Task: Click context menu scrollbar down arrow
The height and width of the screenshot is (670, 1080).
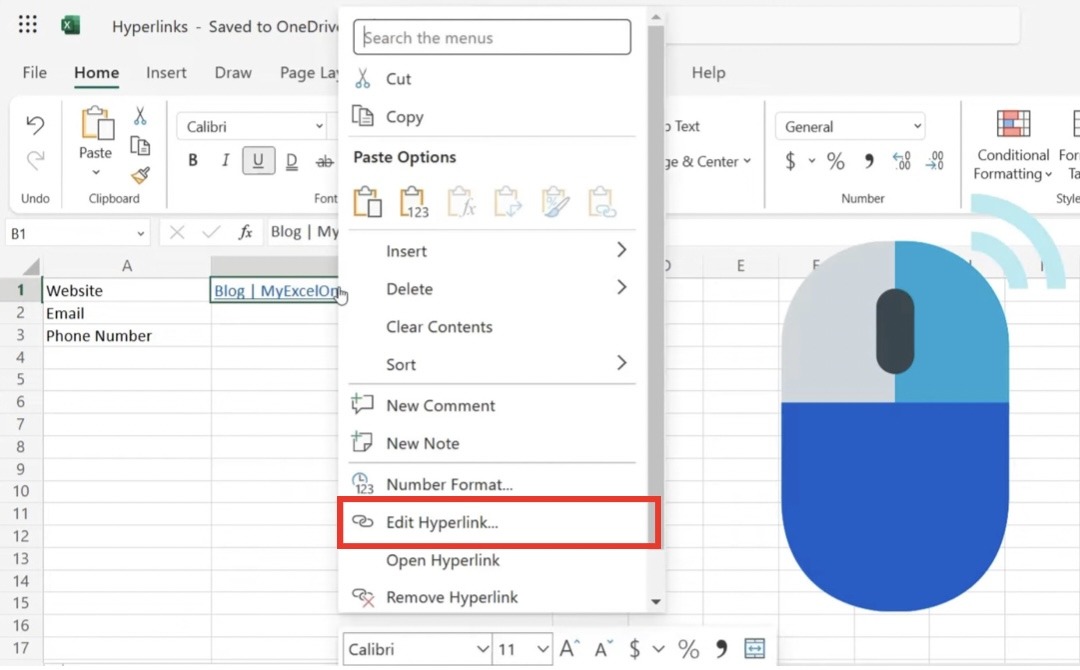Action: point(656,602)
